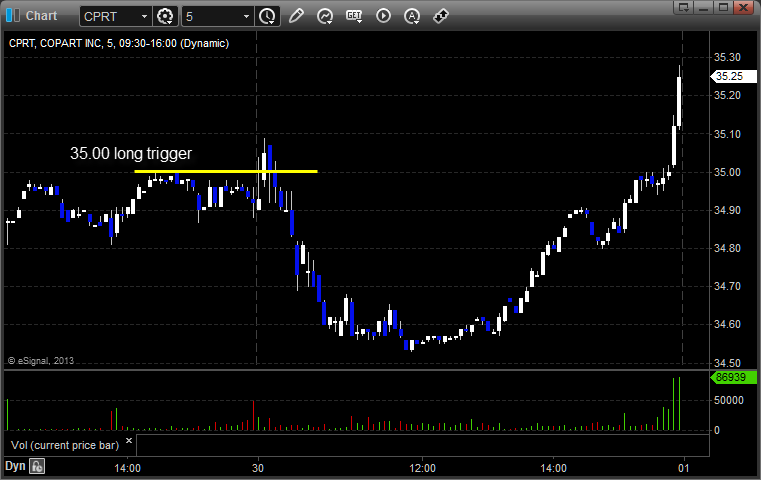Open the circled A alerts menu
This screenshot has width=761, height=480.
pos(412,17)
